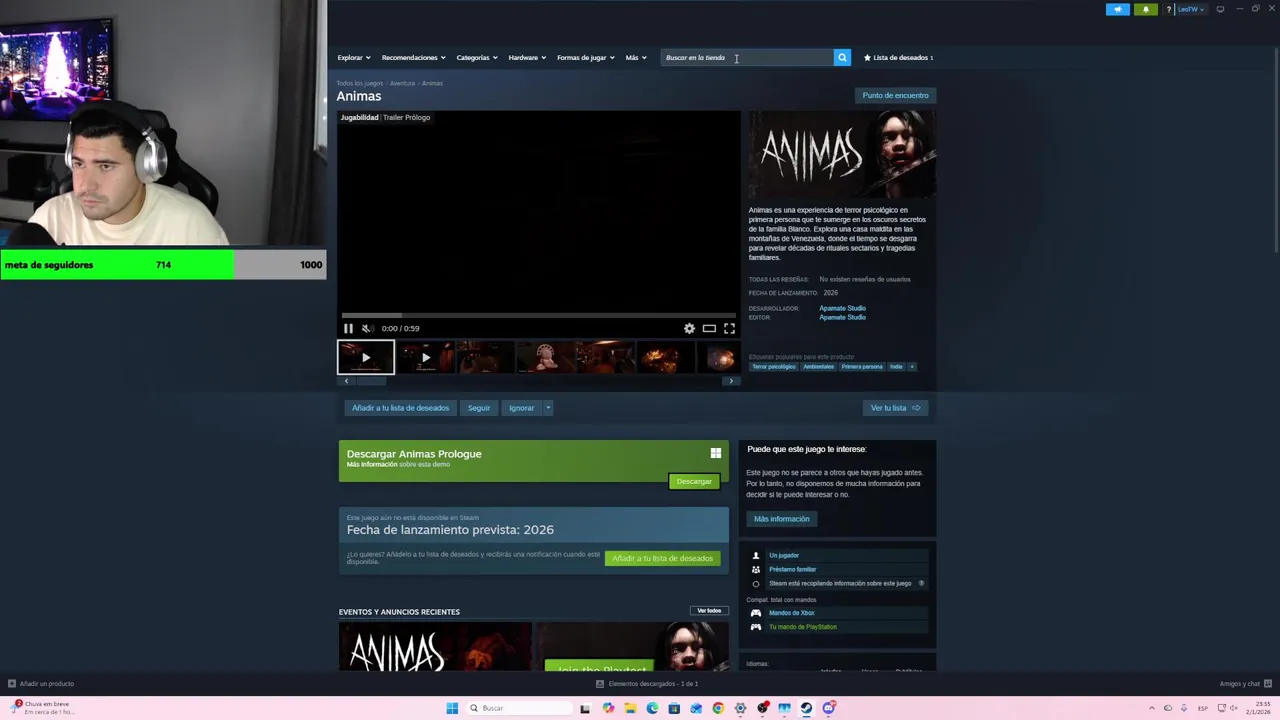The width and height of the screenshot is (1280, 720).
Task: Click the Steam help question mark icon
Action: tap(1168, 9)
